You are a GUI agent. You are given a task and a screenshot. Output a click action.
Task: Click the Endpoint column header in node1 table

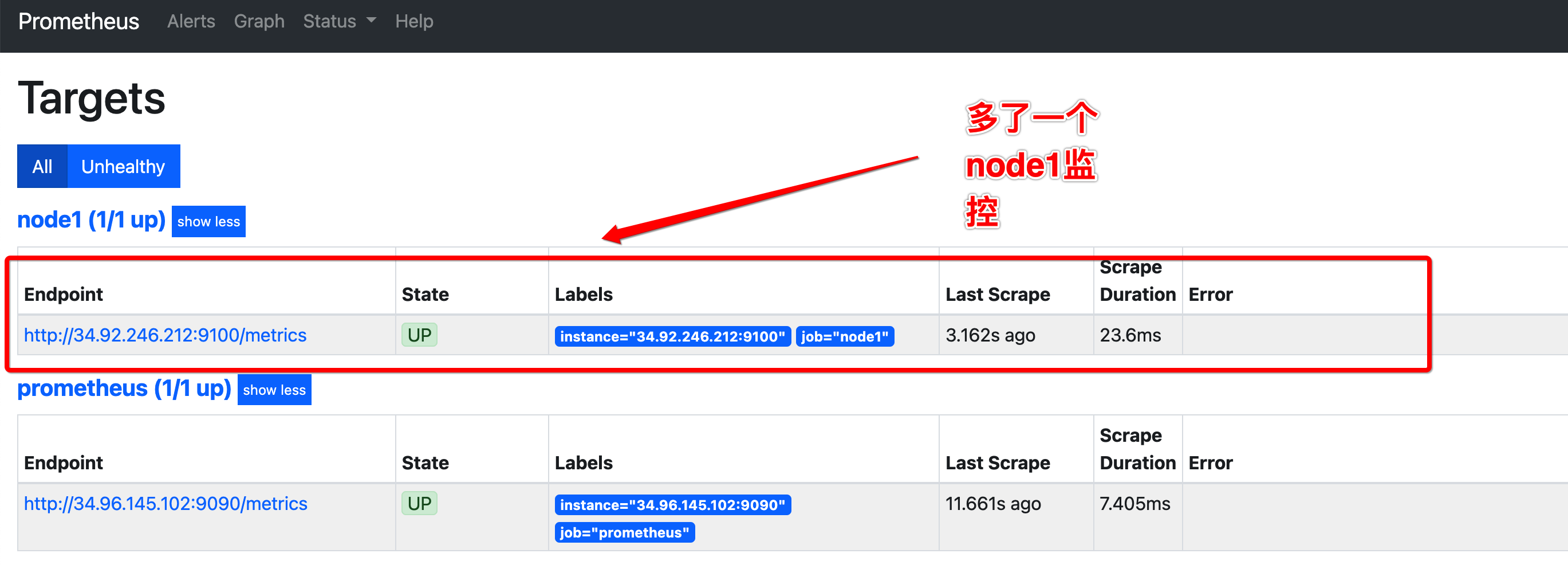tap(64, 294)
